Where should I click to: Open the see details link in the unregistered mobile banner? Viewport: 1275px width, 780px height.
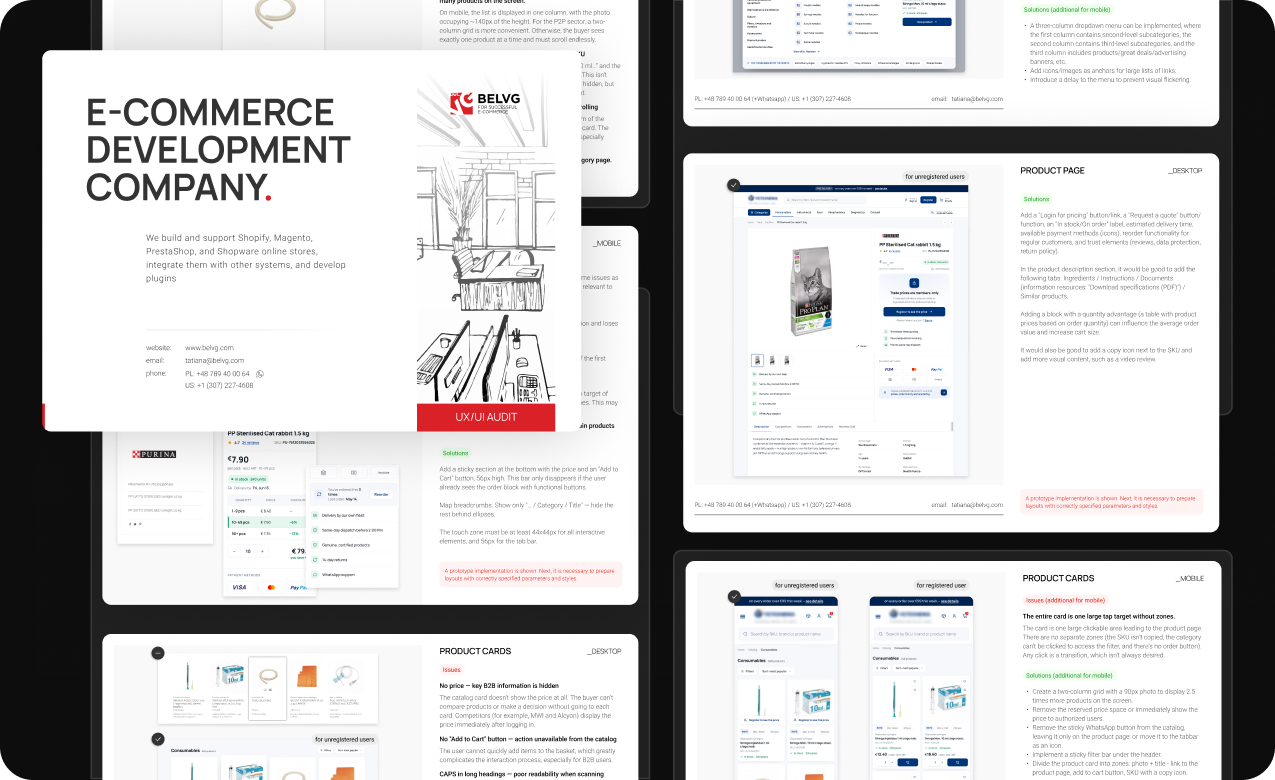814,601
